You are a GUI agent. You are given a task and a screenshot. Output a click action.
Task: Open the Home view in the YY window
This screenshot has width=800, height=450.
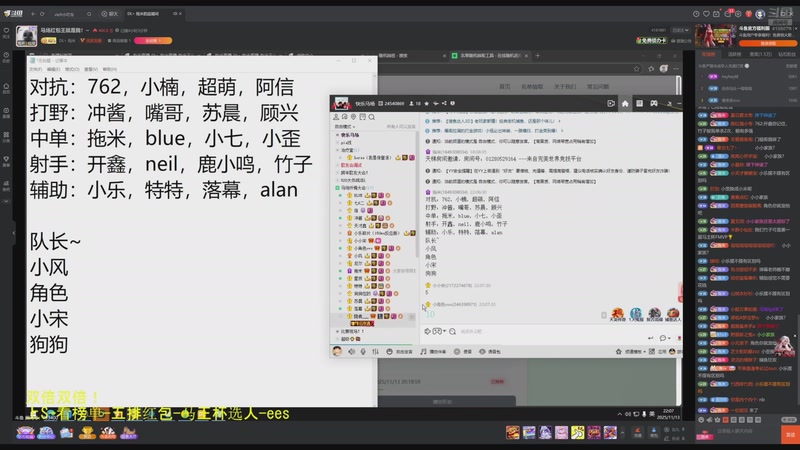(625, 104)
